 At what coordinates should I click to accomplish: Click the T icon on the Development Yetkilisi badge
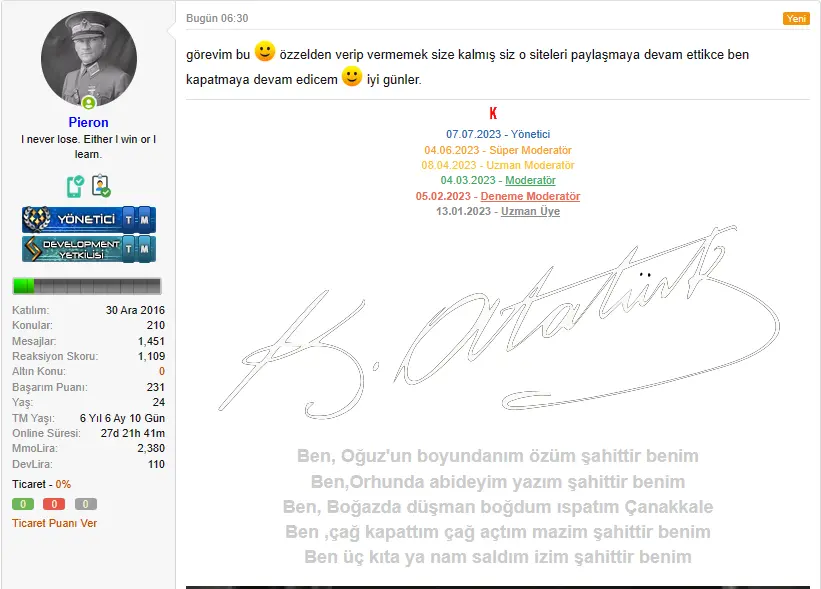point(131,246)
